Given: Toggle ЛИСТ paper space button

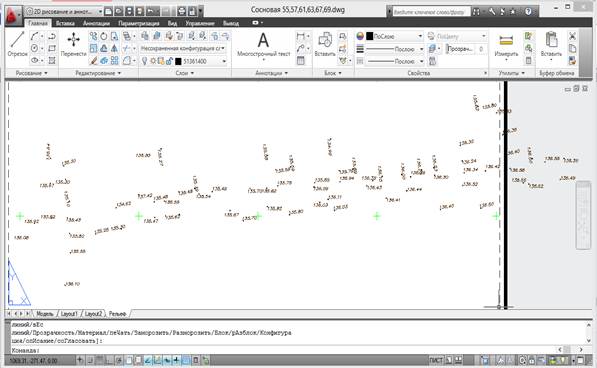Looking at the screenshot, I should point(436,360).
